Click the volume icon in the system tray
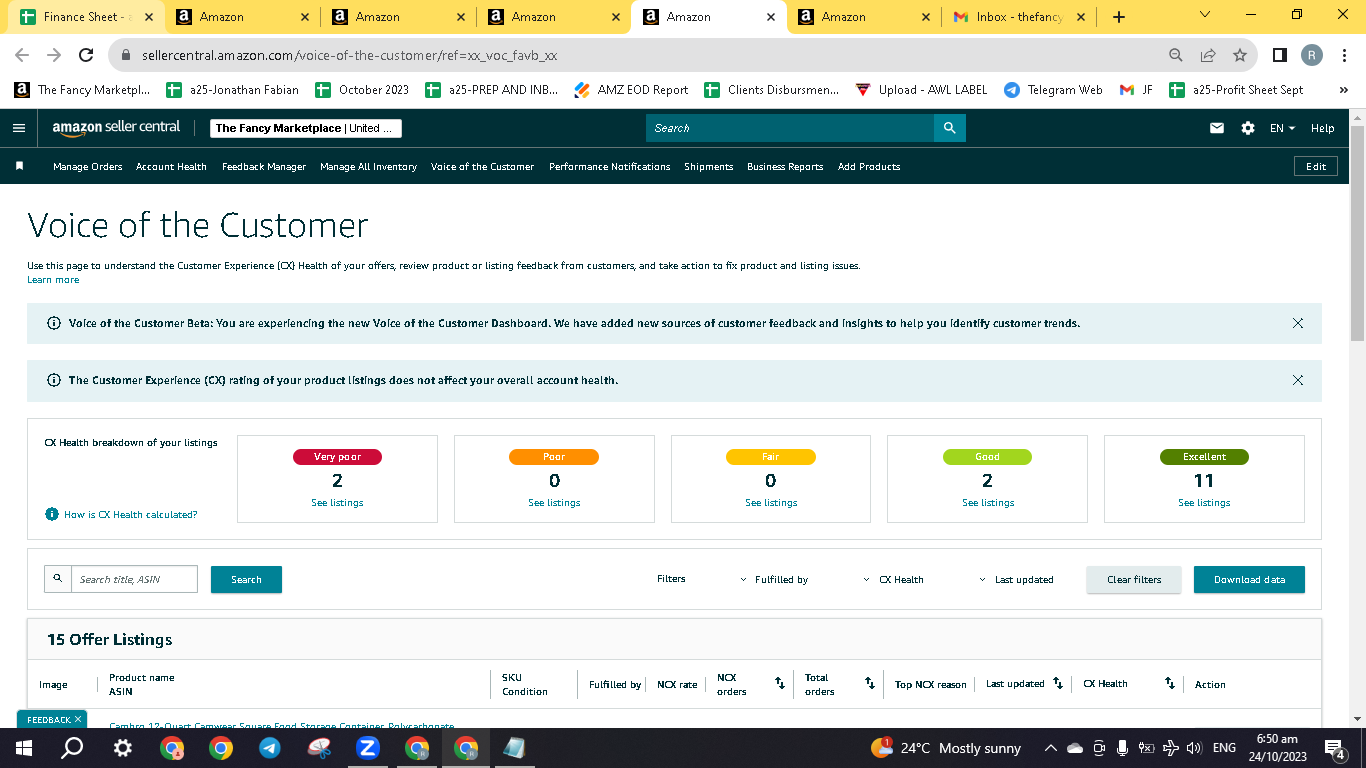Viewport: 1366px width, 768px height. tap(1193, 748)
